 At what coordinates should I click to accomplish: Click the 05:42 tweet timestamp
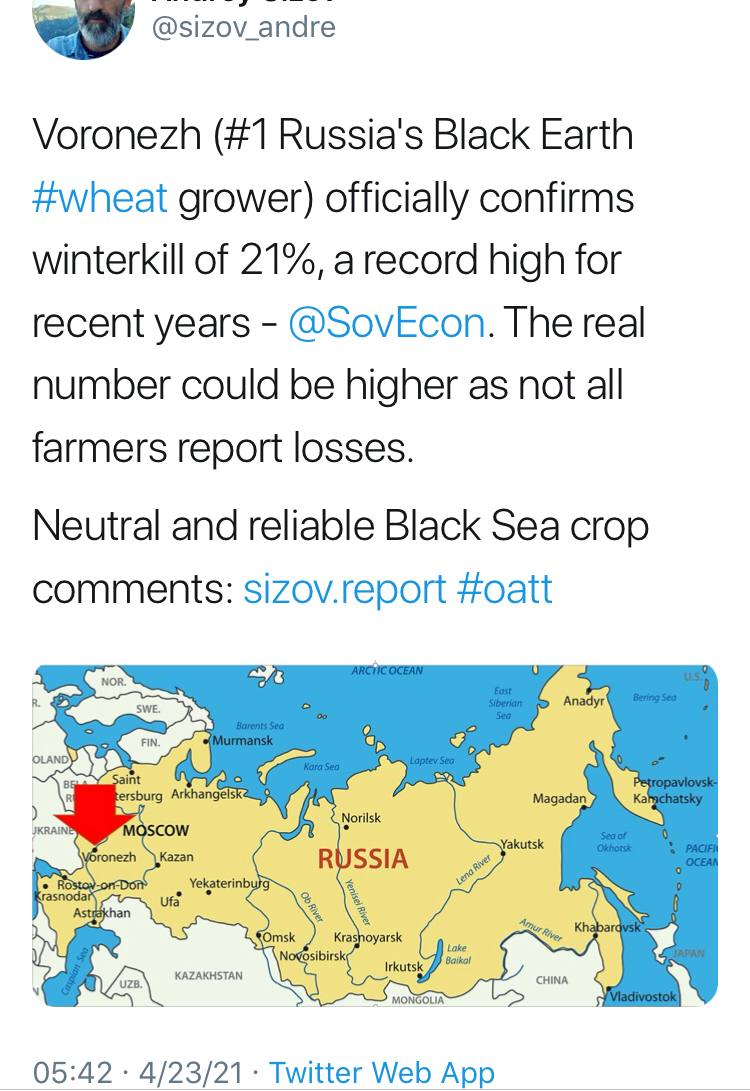tap(72, 1073)
